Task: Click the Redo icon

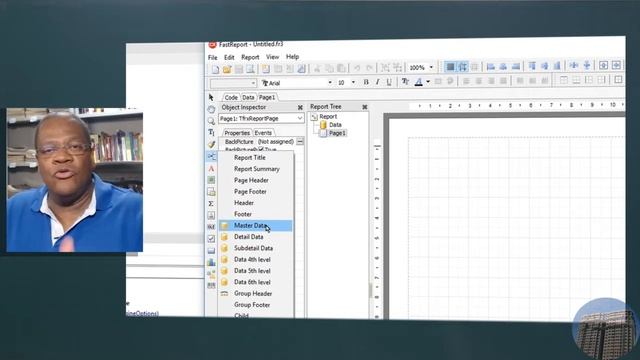Action: tap(369, 68)
